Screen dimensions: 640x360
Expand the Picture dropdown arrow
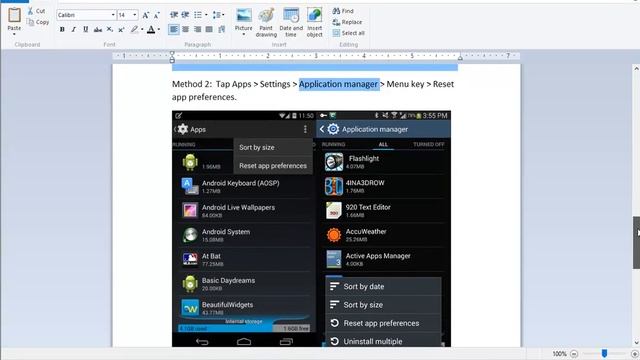244,34
